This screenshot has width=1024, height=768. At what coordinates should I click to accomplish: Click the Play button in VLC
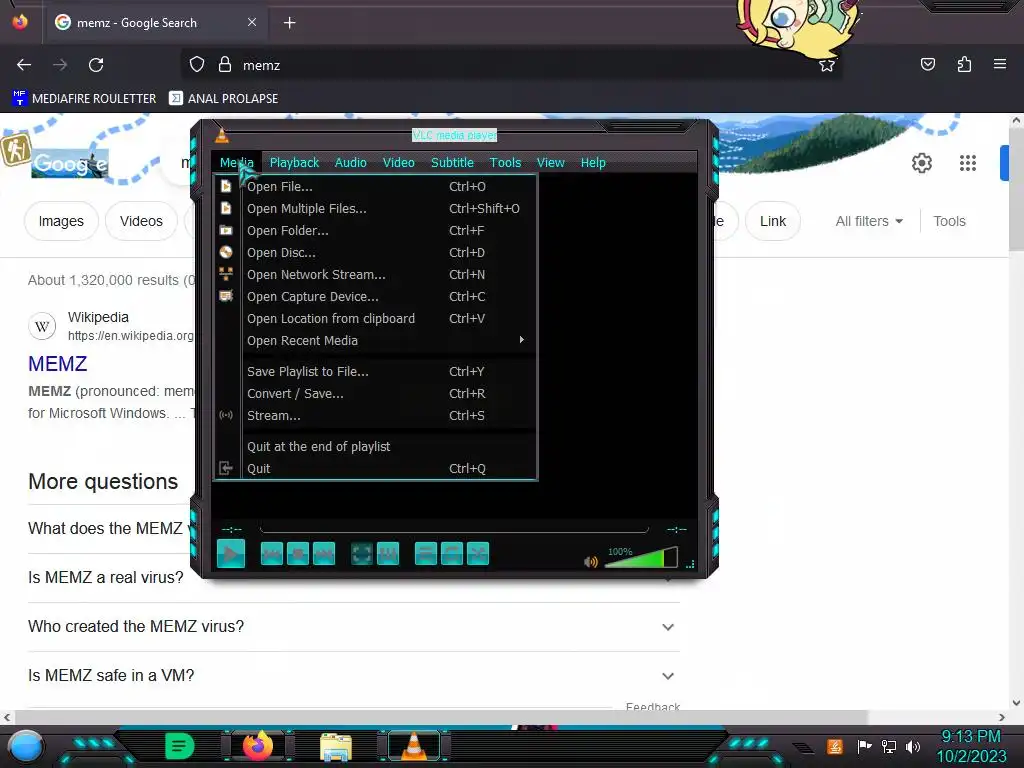pos(231,554)
